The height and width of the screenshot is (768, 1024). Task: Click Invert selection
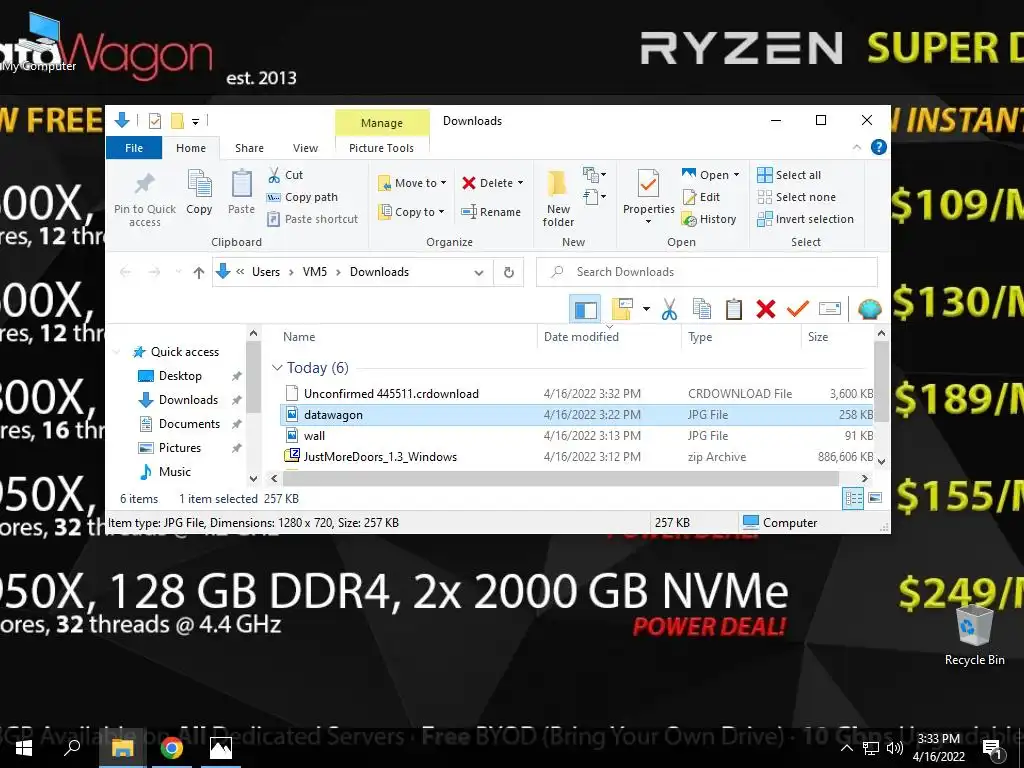pyautogui.click(x=805, y=219)
